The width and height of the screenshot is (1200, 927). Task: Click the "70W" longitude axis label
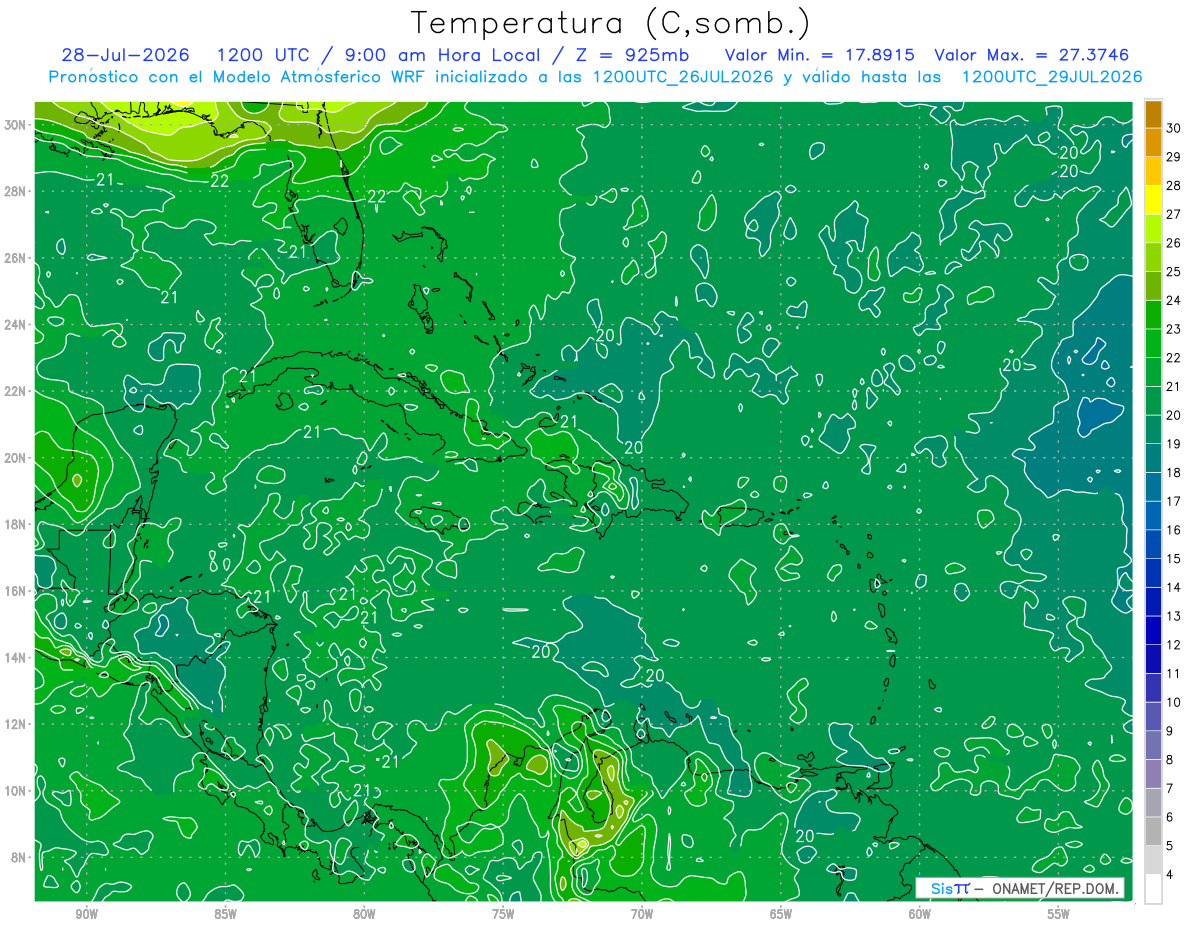[642, 914]
